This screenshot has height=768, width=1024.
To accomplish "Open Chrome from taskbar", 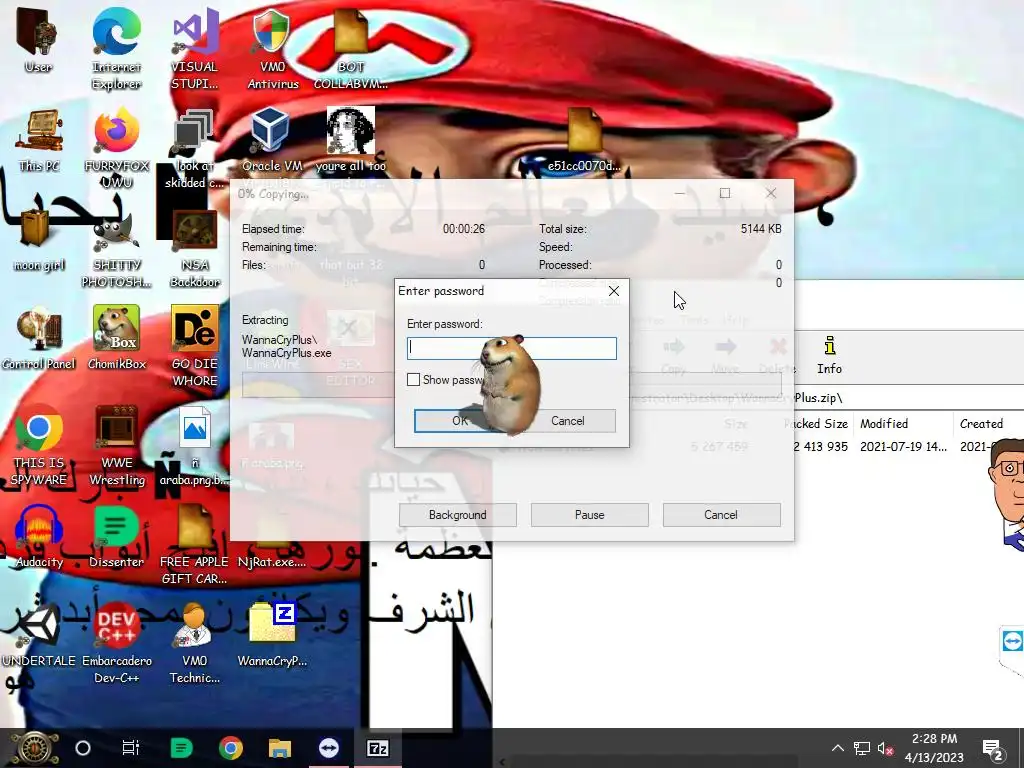I will pos(230,748).
